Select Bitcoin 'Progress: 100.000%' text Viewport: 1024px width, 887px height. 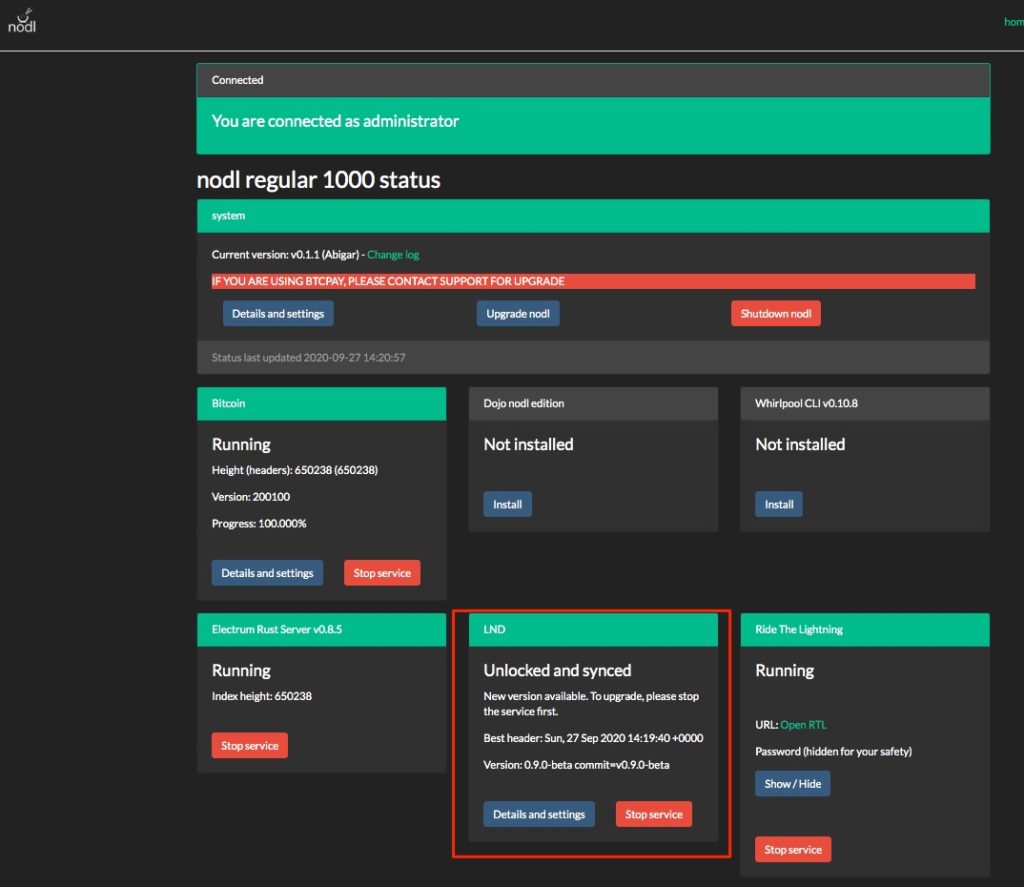[x=259, y=524]
